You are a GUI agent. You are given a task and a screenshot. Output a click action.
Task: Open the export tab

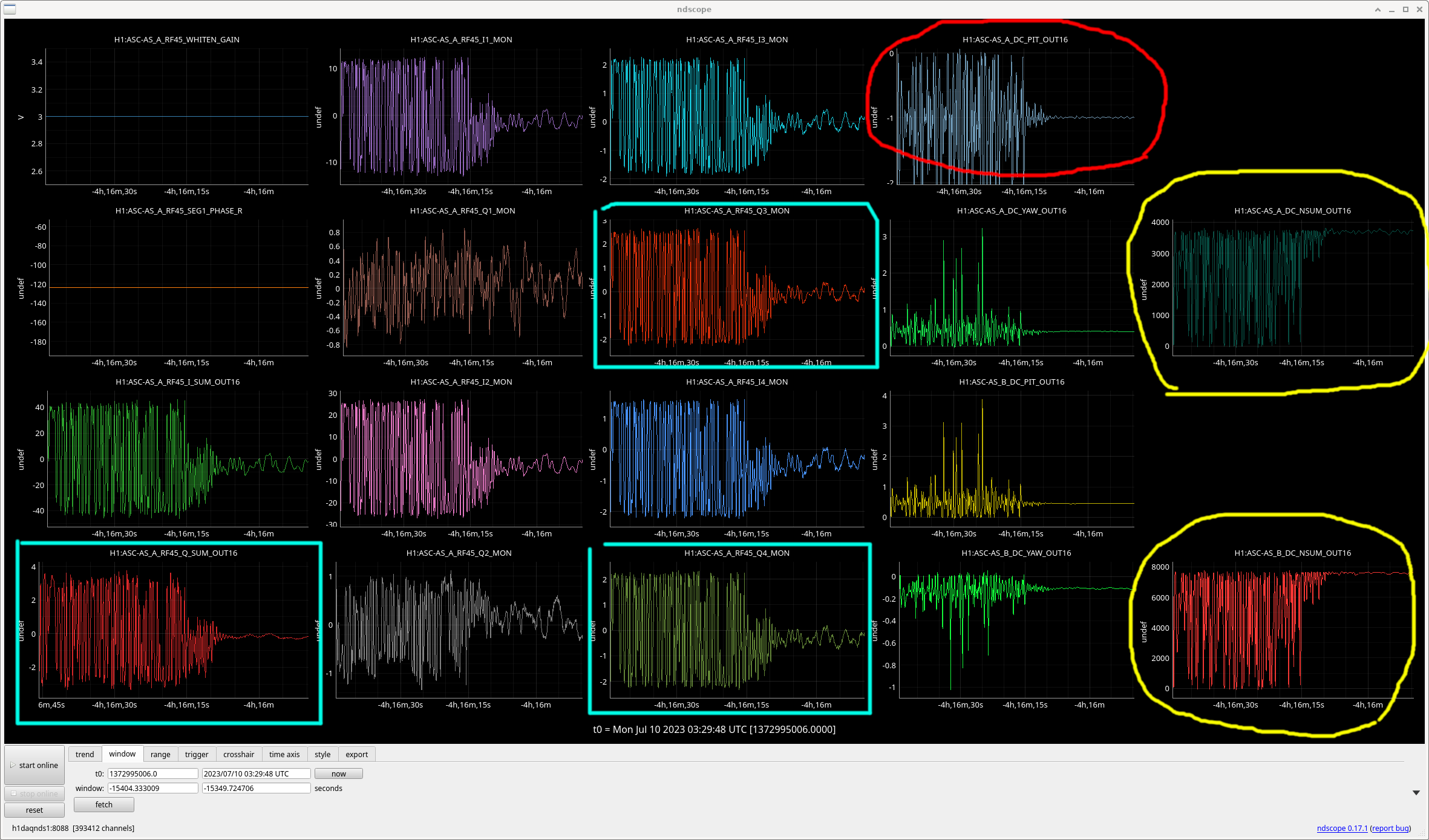coord(356,754)
